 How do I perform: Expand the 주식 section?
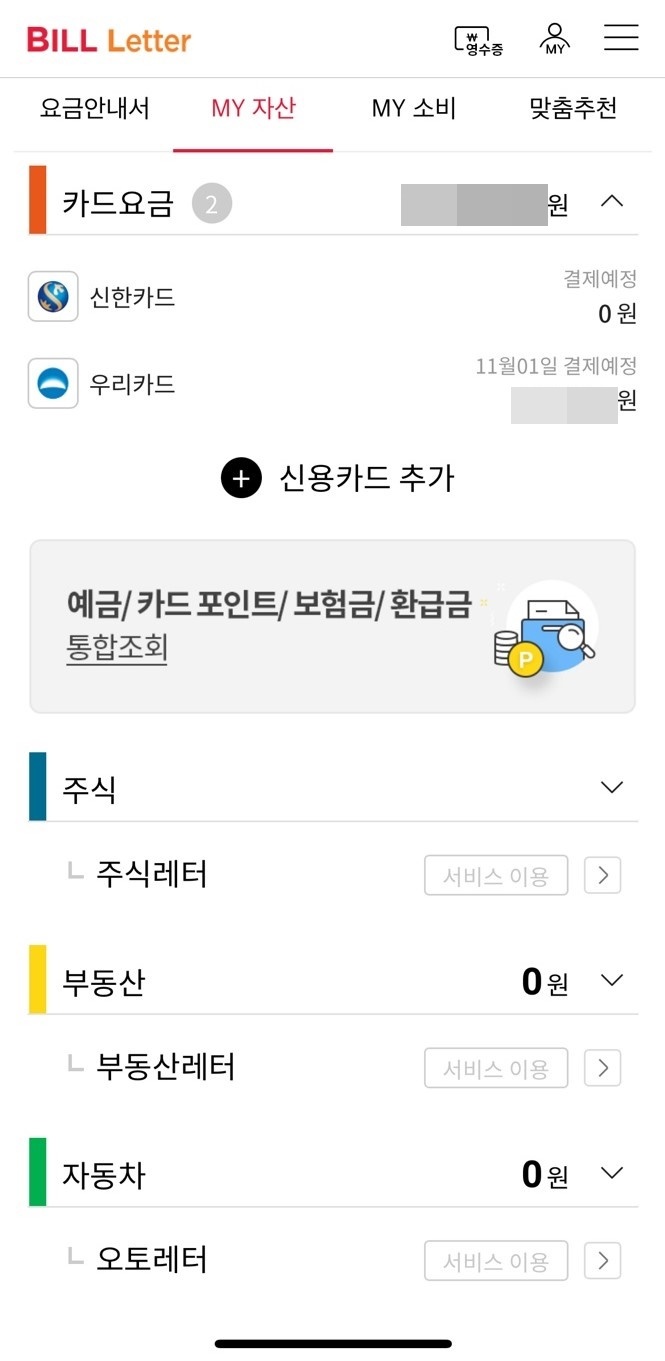click(x=611, y=787)
